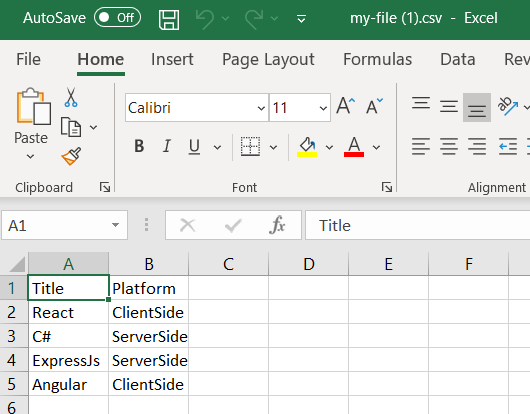The width and height of the screenshot is (530, 414).
Task: Toggle the AutoSave switch
Action: [117, 17]
